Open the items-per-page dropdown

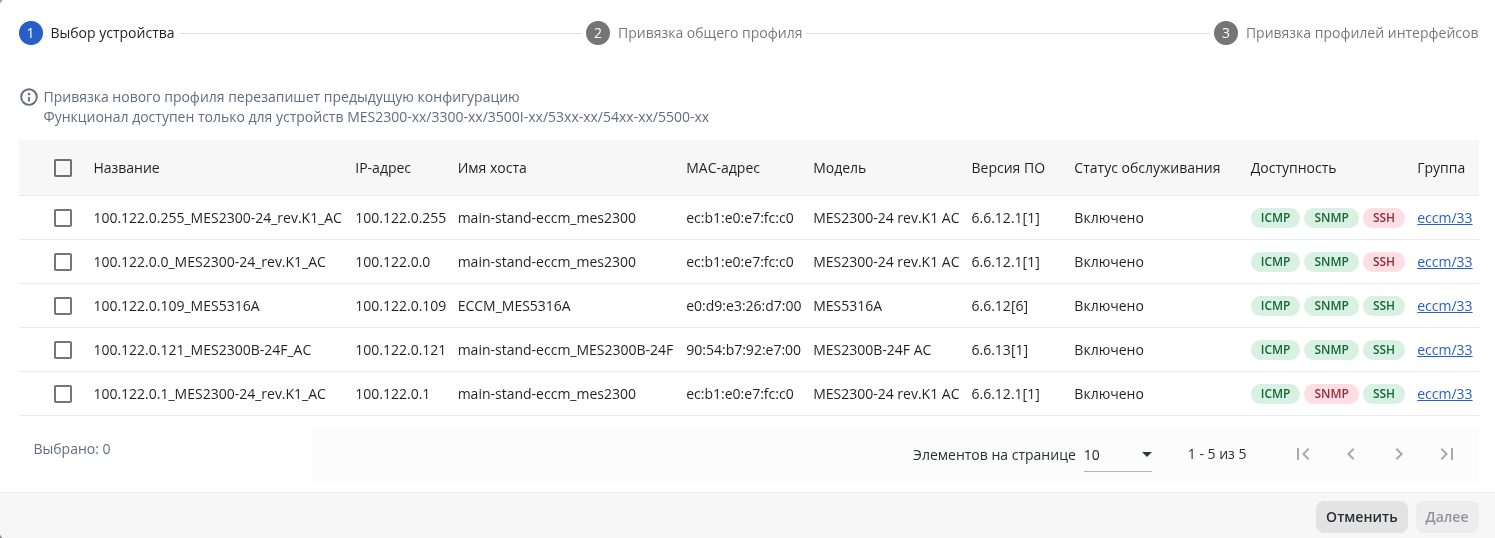tap(1118, 455)
